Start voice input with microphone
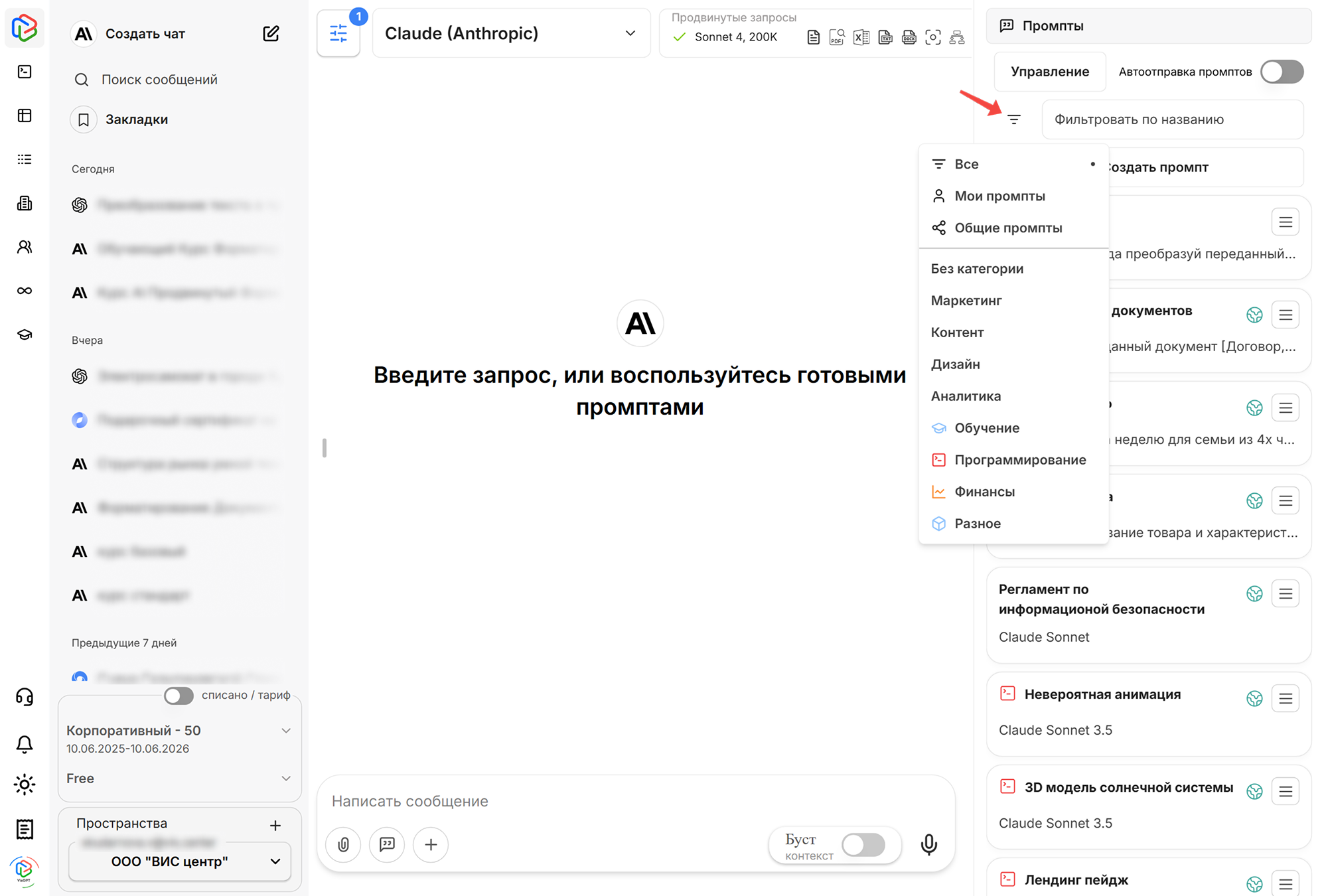Image resolution: width=1324 pixels, height=896 pixels. pyautogui.click(x=929, y=844)
